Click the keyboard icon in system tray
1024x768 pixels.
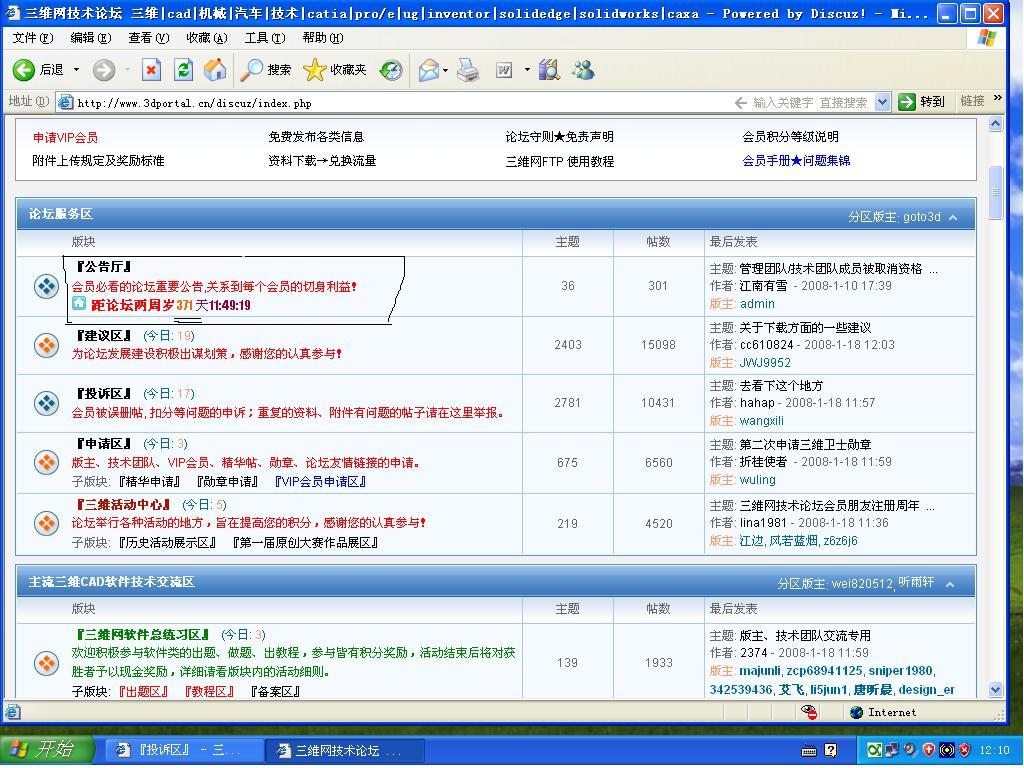pyautogui.click(x=808, y=751)
